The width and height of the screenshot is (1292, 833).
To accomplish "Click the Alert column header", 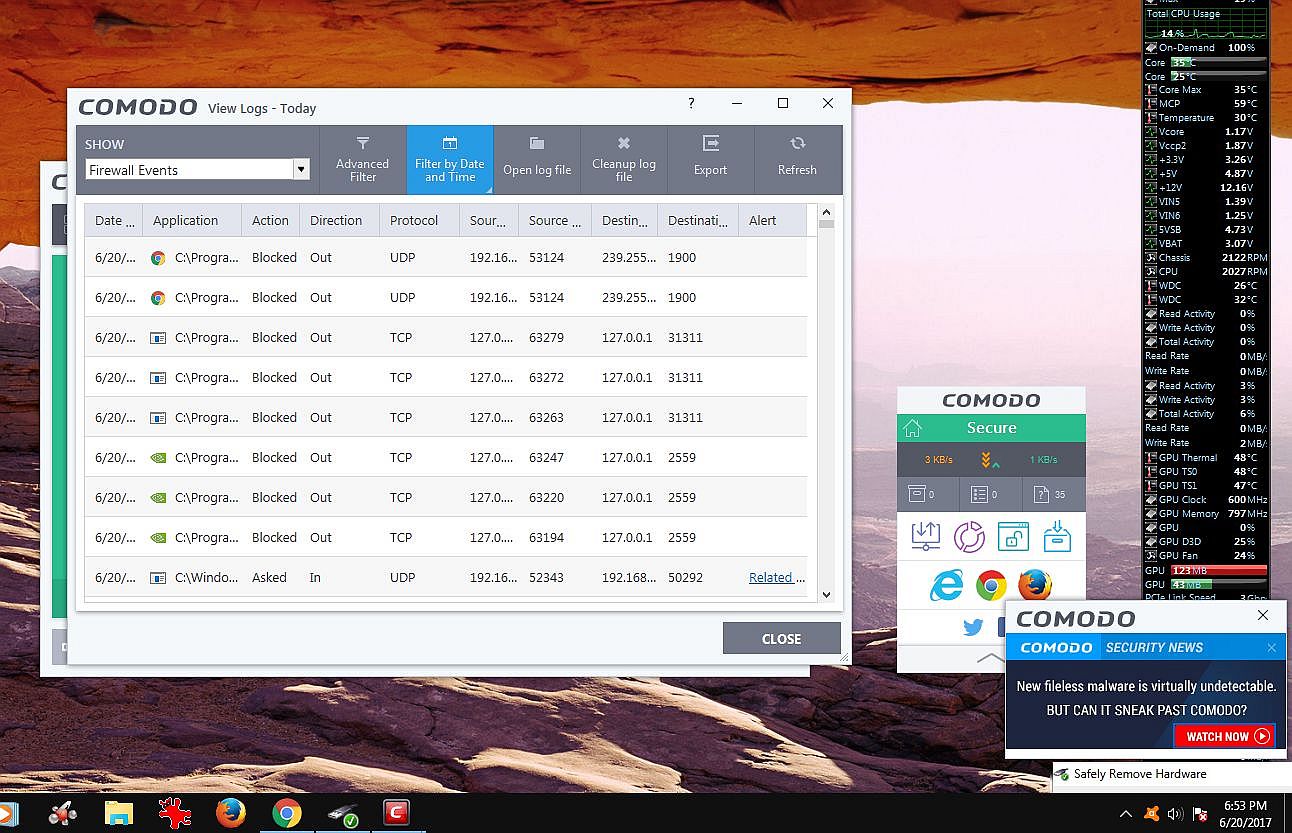I will click(x=772, y=221).
